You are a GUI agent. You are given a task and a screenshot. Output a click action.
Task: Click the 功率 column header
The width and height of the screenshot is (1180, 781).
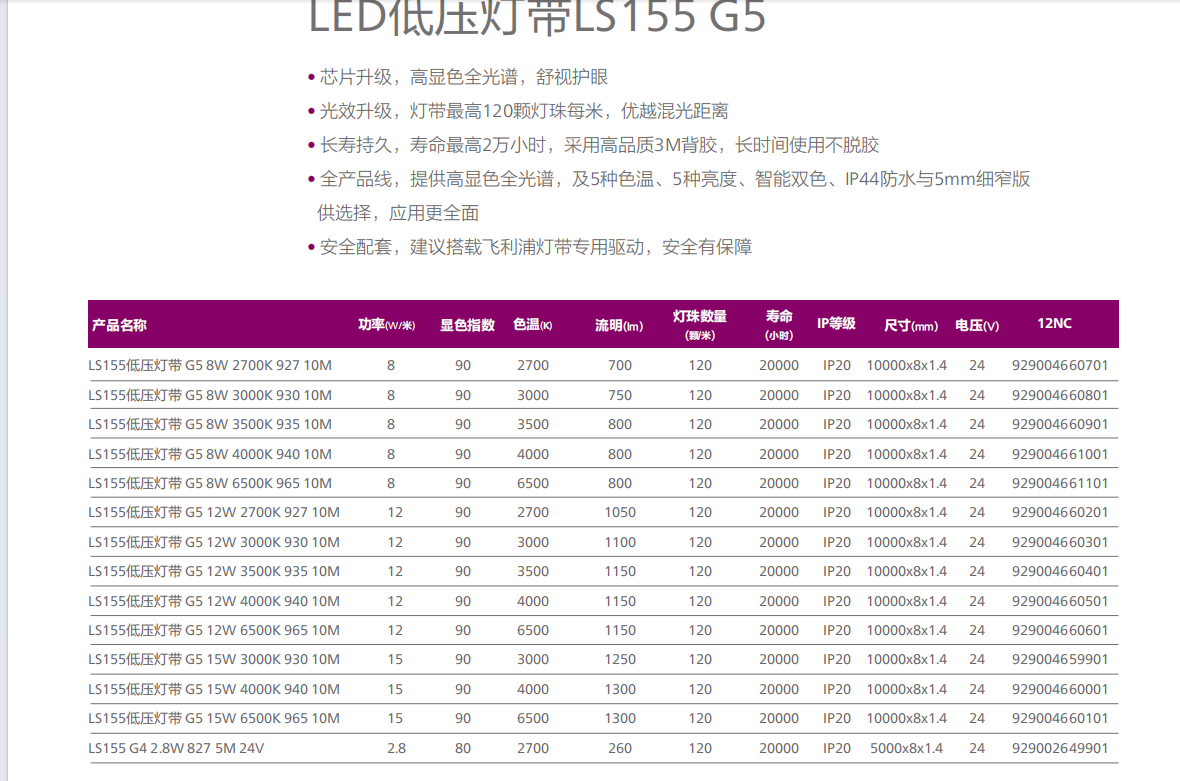coord(386,325)
